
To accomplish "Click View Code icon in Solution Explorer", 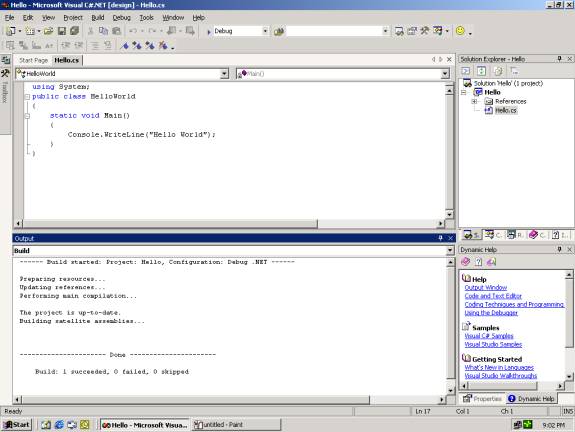I will [x=465, y=71].
